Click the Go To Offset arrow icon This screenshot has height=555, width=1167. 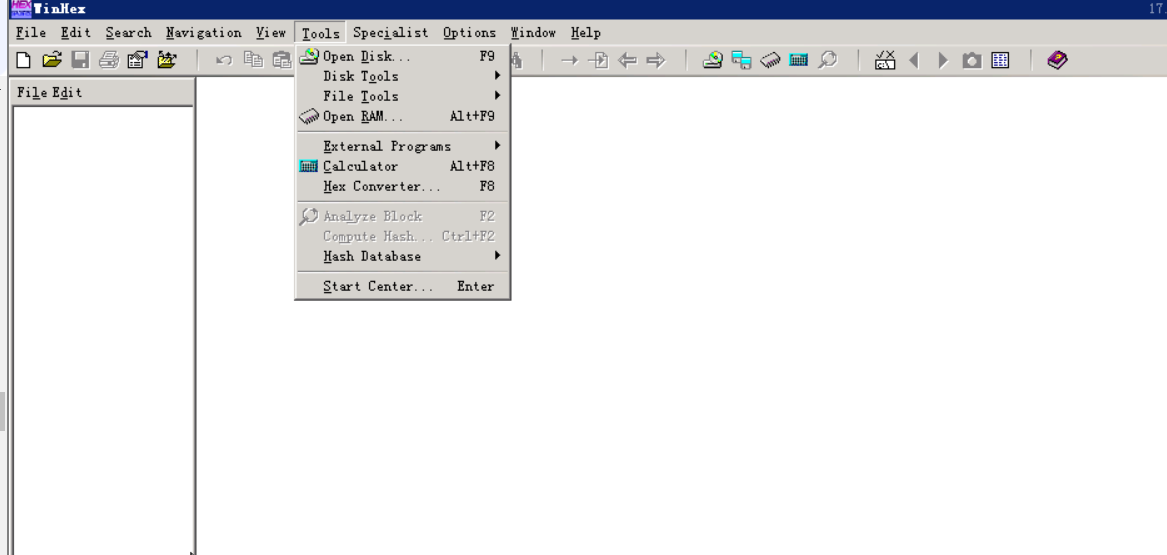pos(569,60)
